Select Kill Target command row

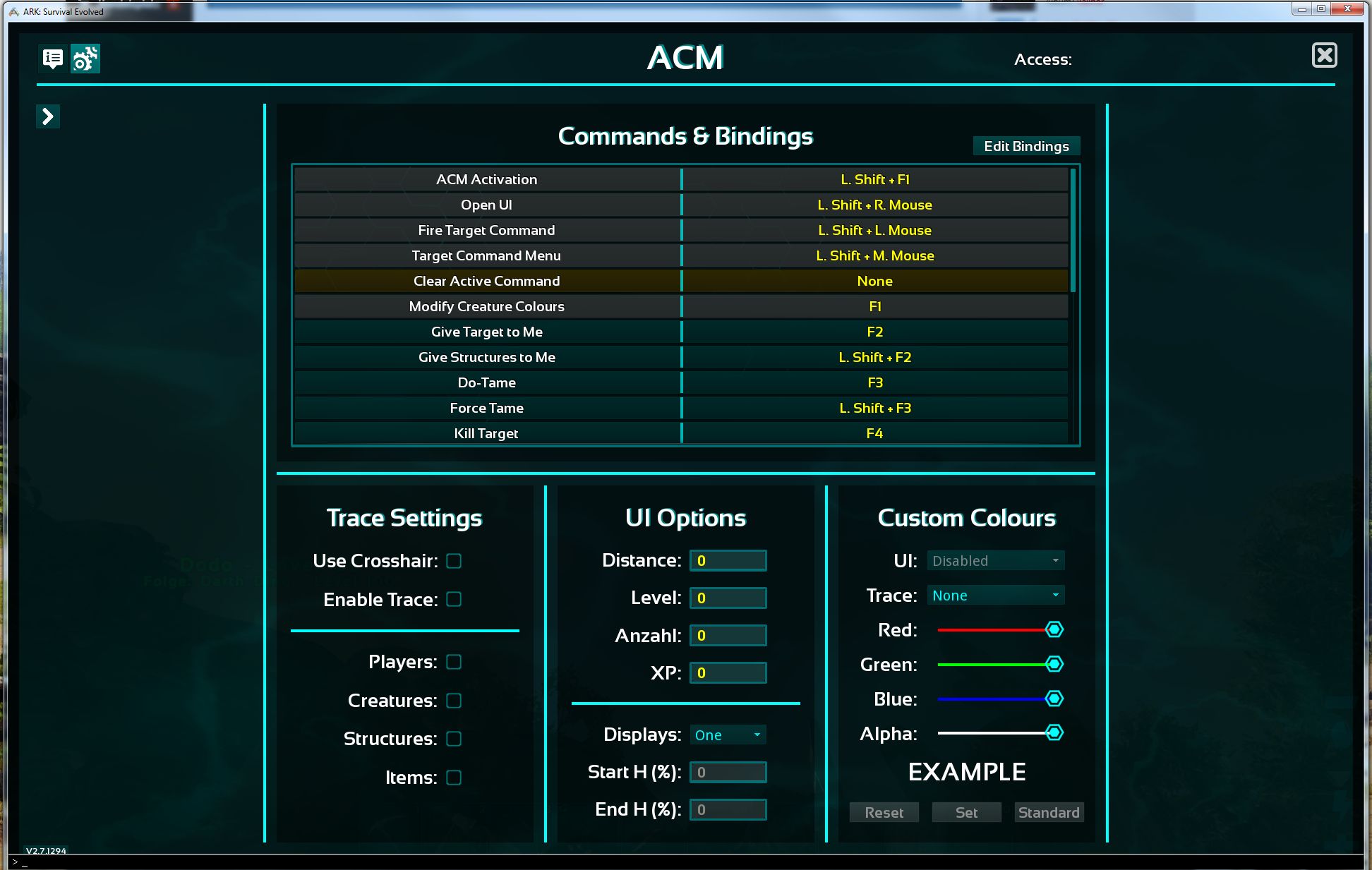(684, 433)
